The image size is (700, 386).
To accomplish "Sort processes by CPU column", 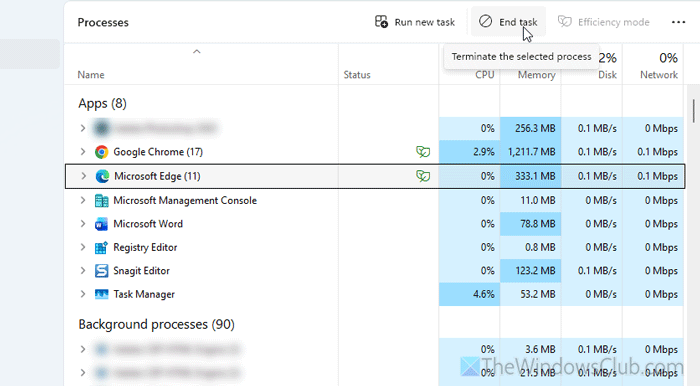I will tap(485, 75).
